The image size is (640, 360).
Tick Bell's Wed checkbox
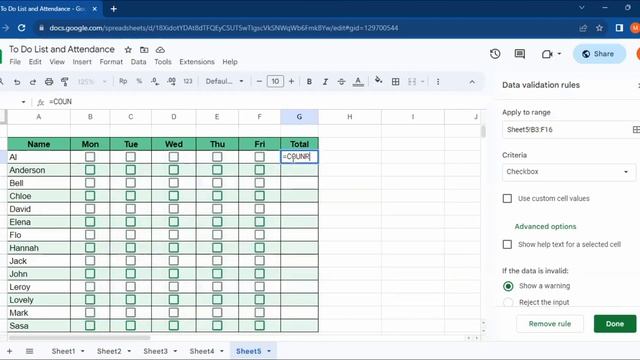pos(173,183)
